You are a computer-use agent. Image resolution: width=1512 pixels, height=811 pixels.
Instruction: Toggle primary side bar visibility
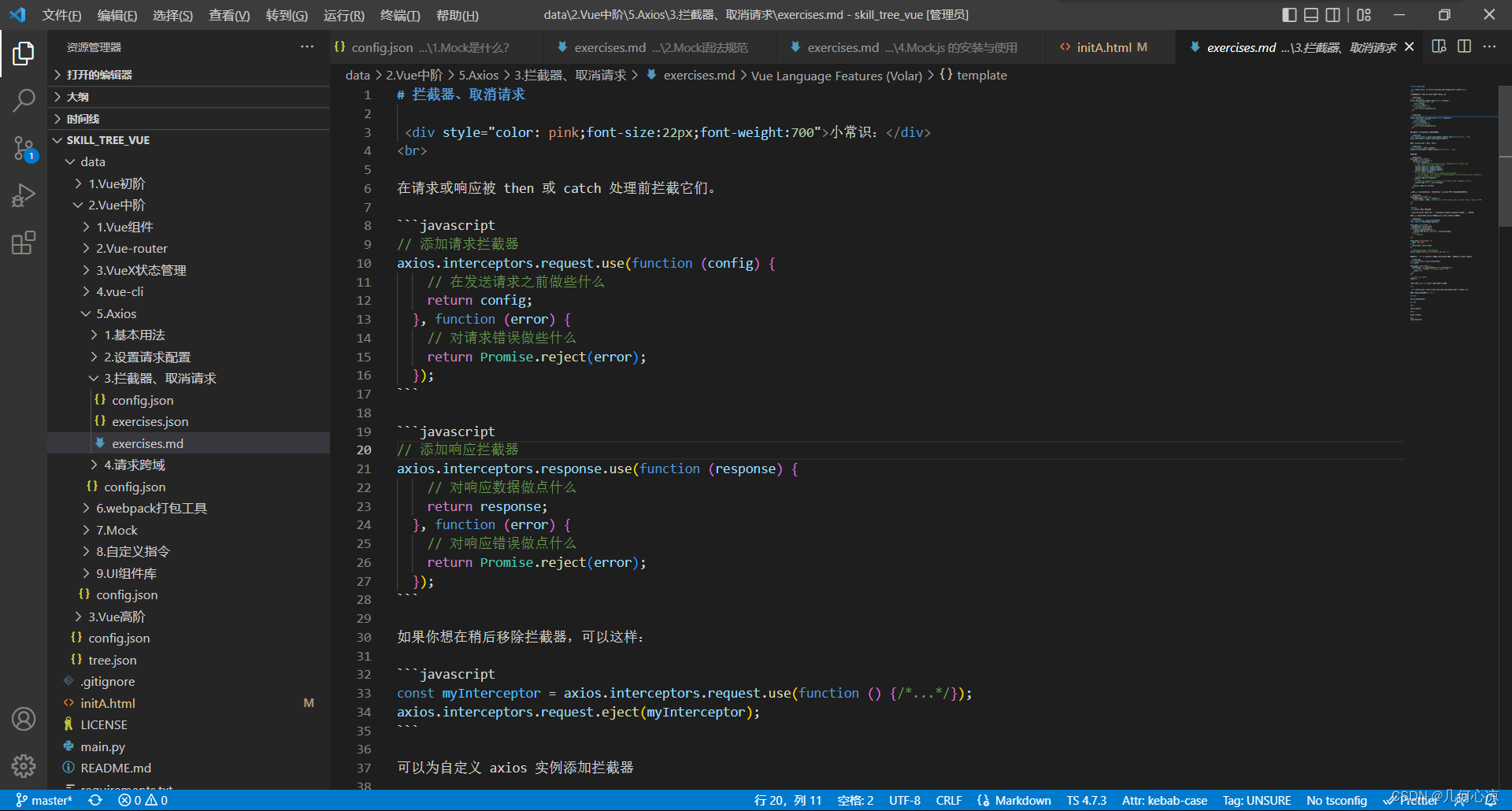pos(1289,15)
